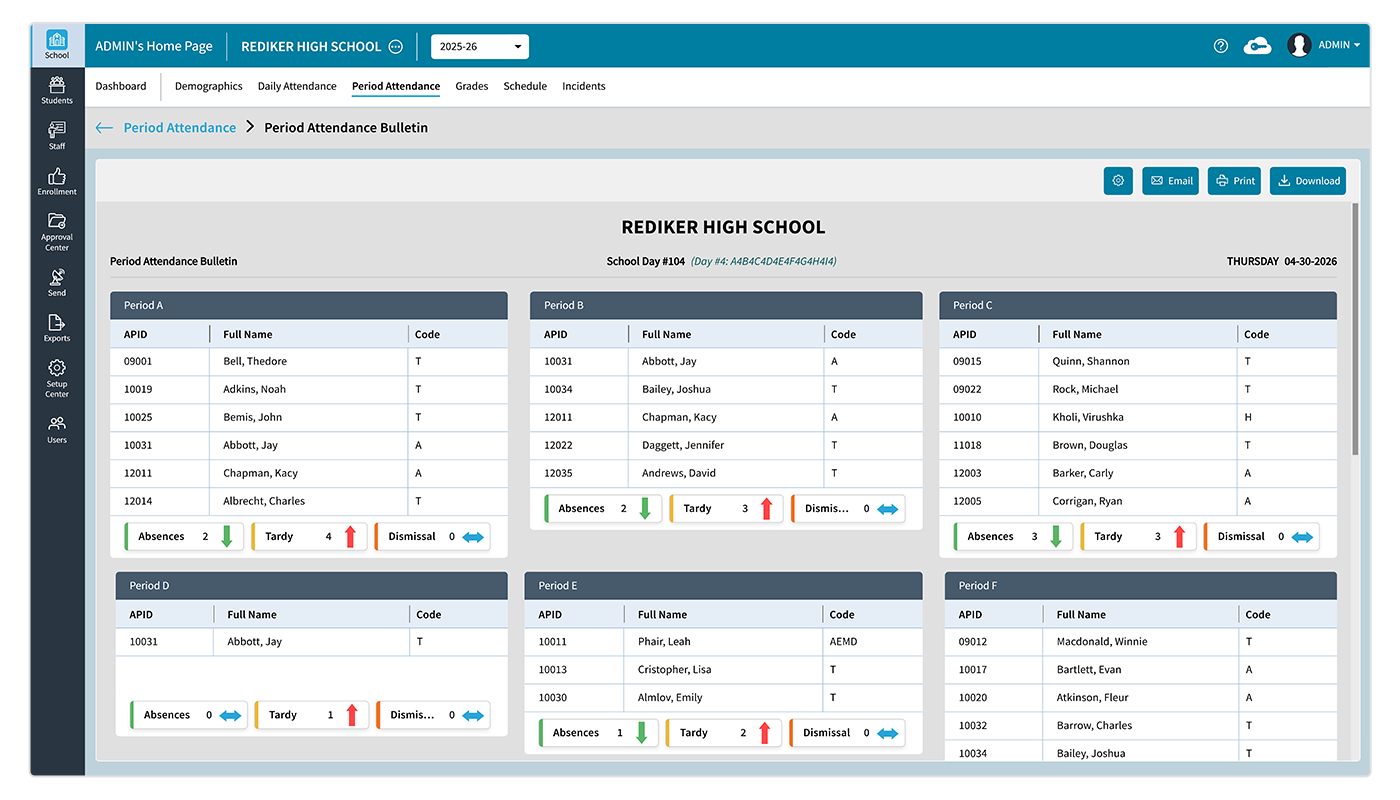
Task: Click the blue arrows in Period D Absences
Action: pyautogui.click(x=231, y=715)
